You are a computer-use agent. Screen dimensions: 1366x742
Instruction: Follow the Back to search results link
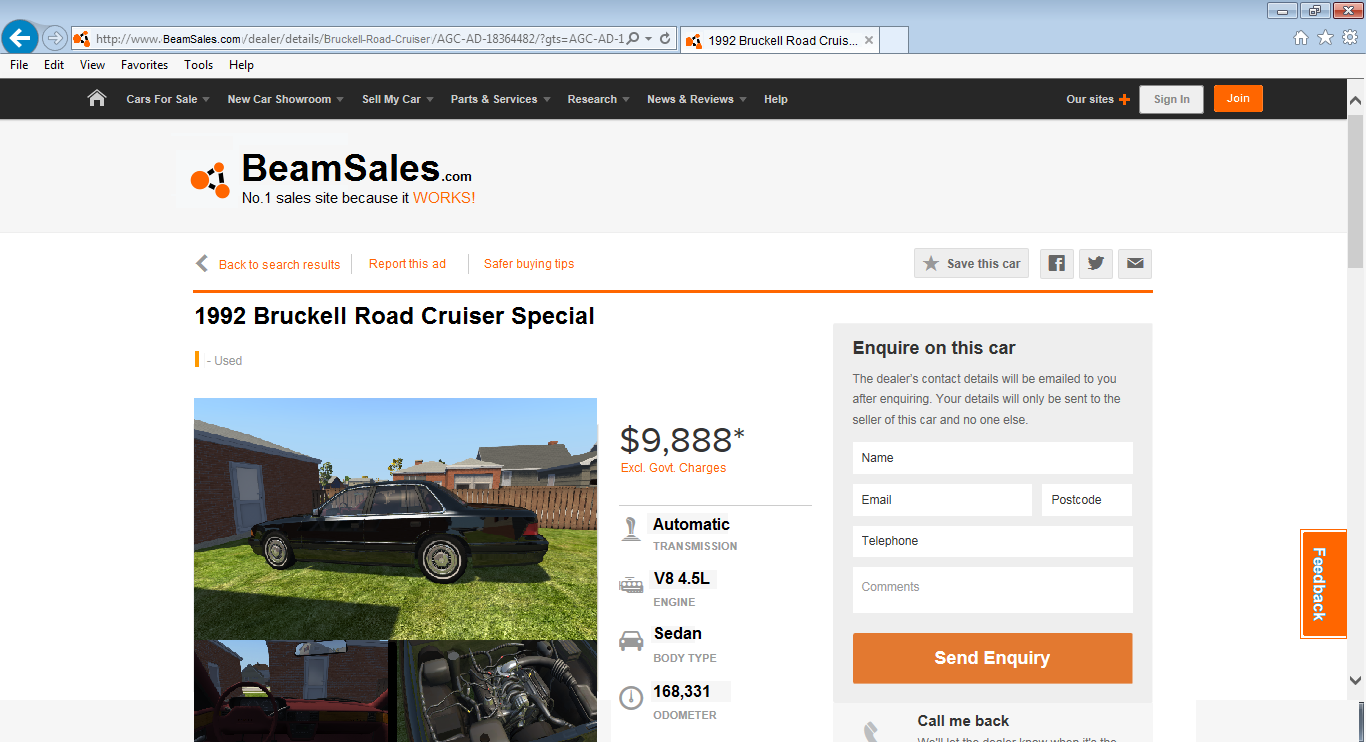279,265
